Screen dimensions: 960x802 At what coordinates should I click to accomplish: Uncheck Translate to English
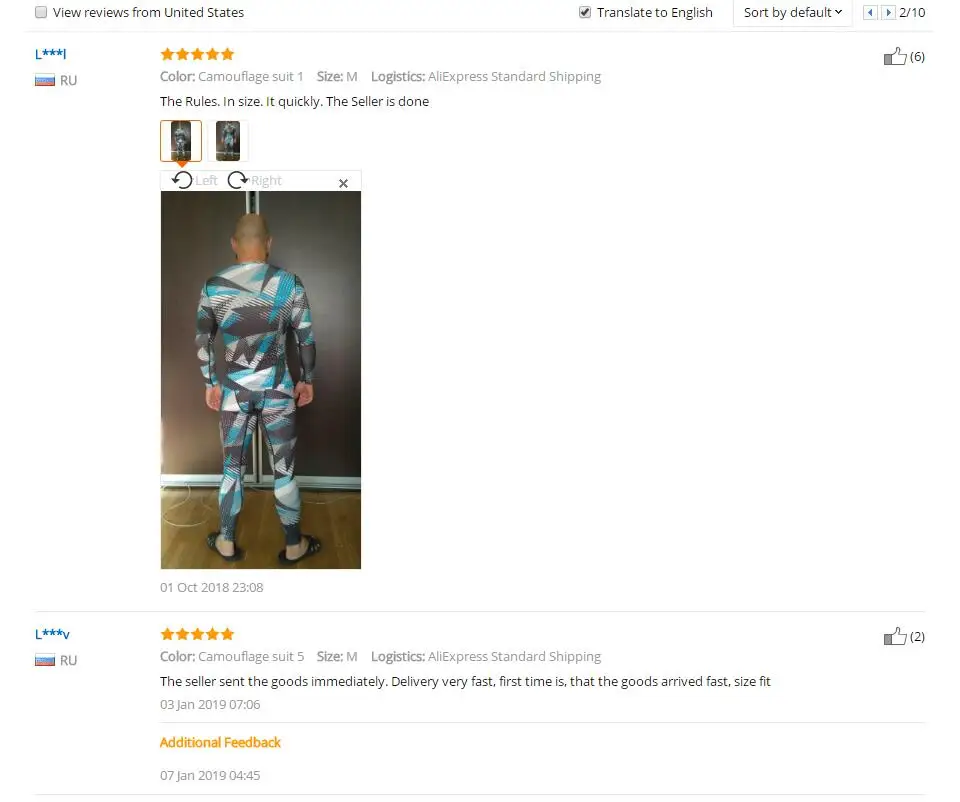[585, 12]
